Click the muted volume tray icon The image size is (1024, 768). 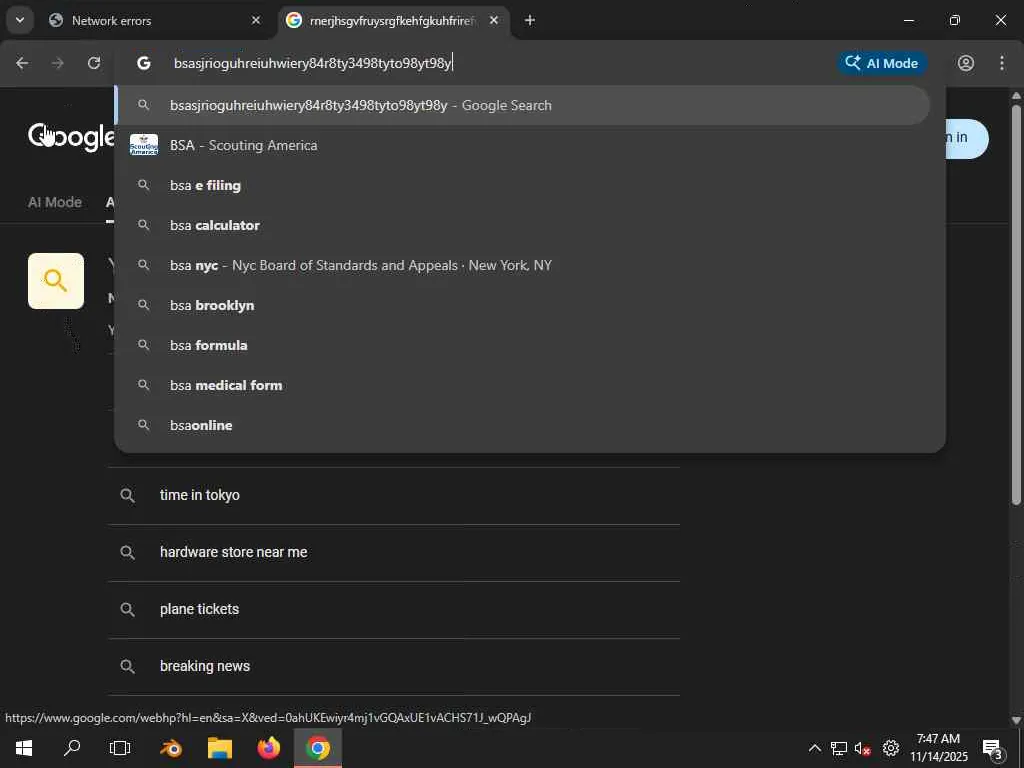click(x=863, y=748)
